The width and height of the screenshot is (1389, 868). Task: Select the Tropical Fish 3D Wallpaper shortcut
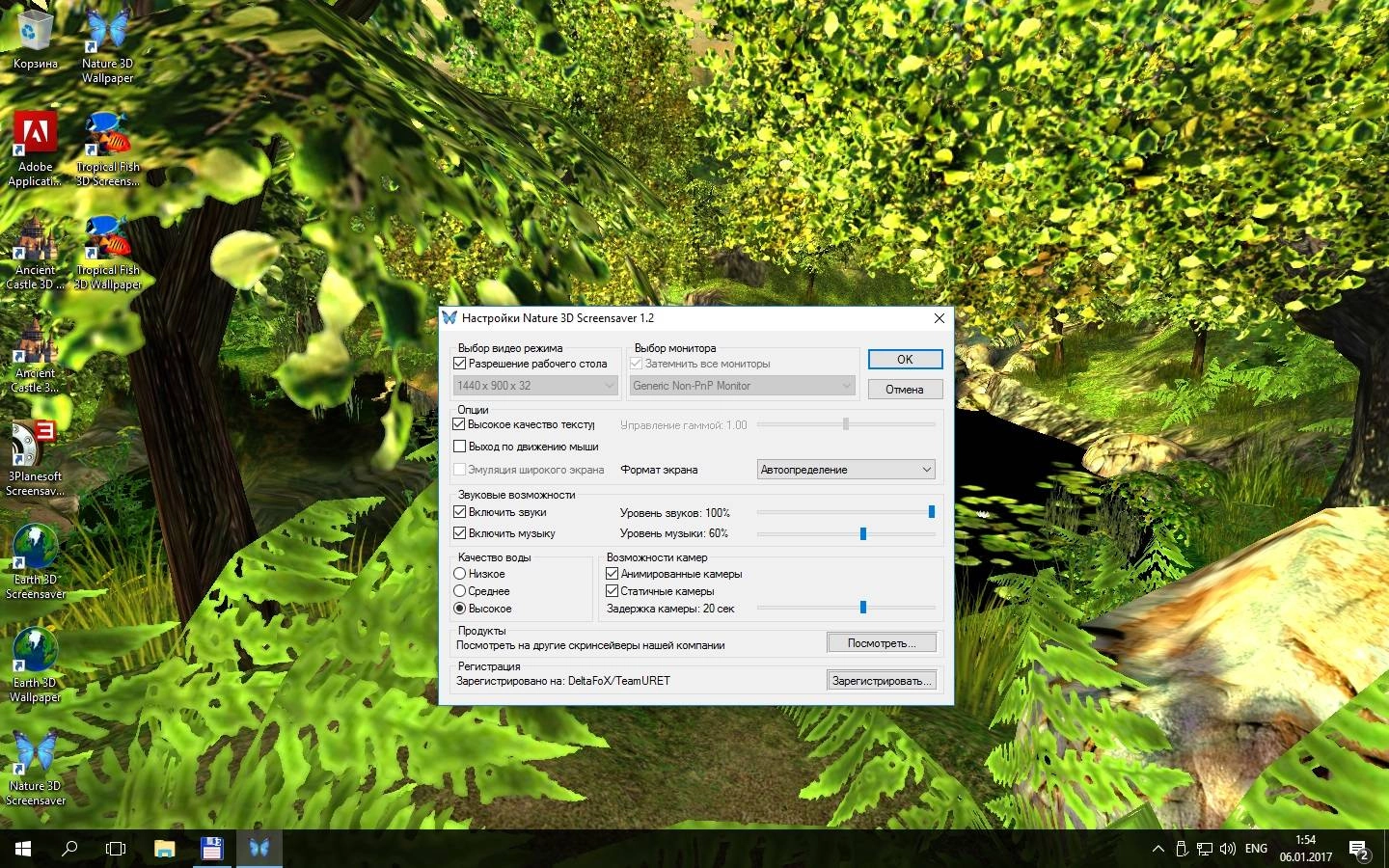[107, 252]
